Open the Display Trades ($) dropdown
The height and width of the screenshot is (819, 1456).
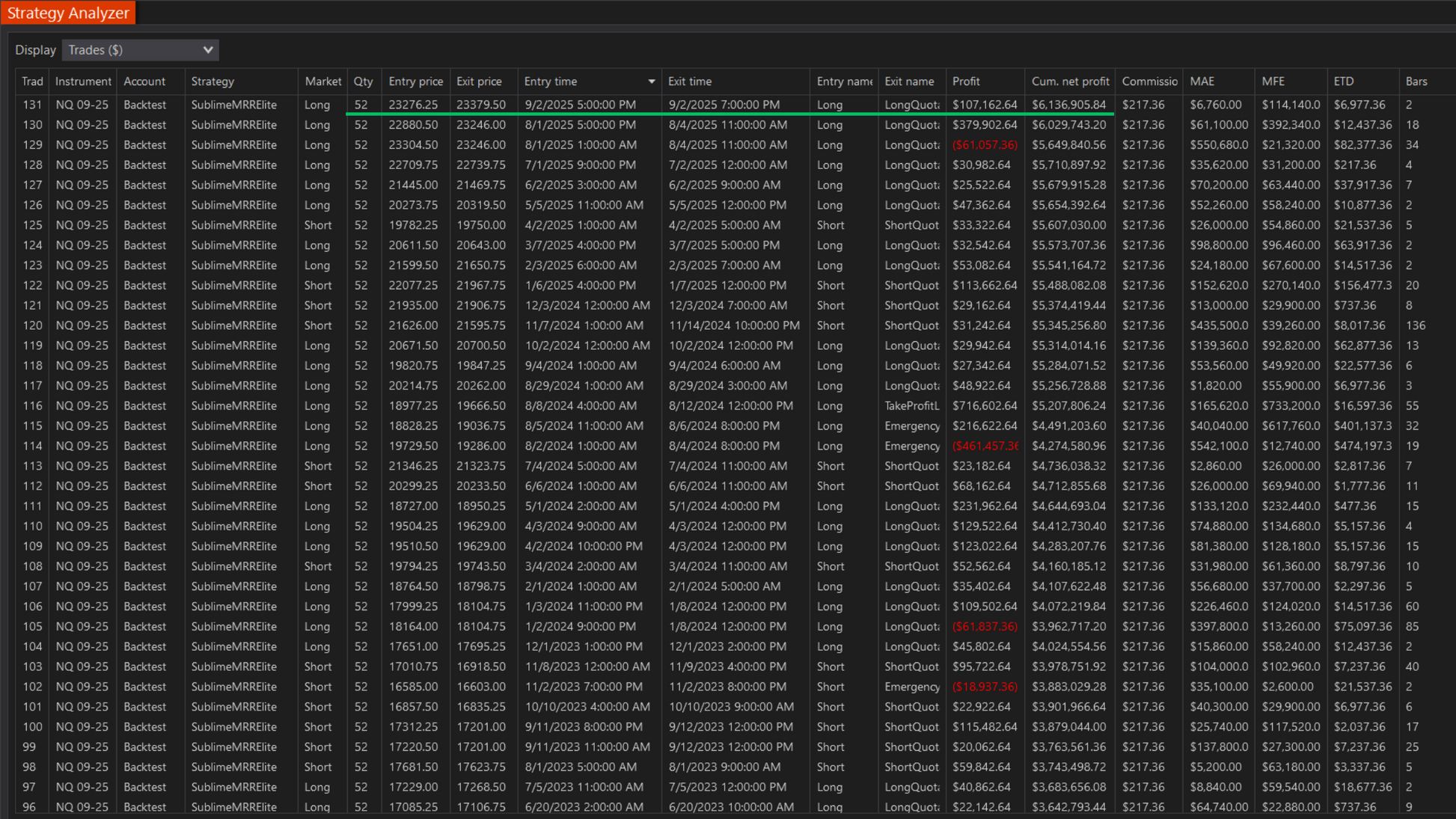tap(140, 50)
